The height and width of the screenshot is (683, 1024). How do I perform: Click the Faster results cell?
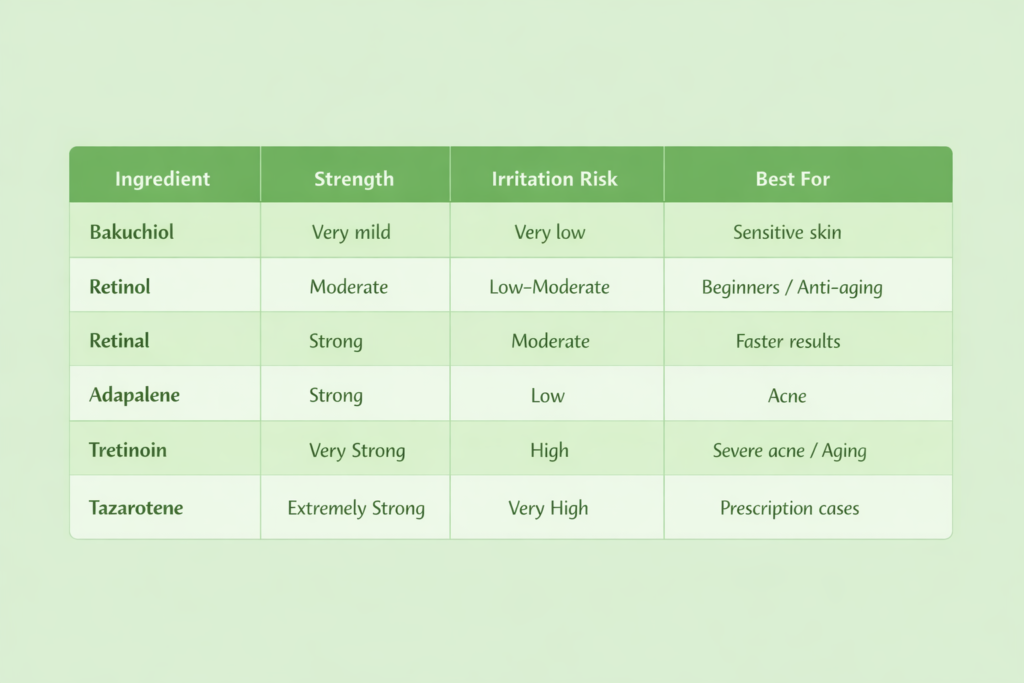click(788, 341)
